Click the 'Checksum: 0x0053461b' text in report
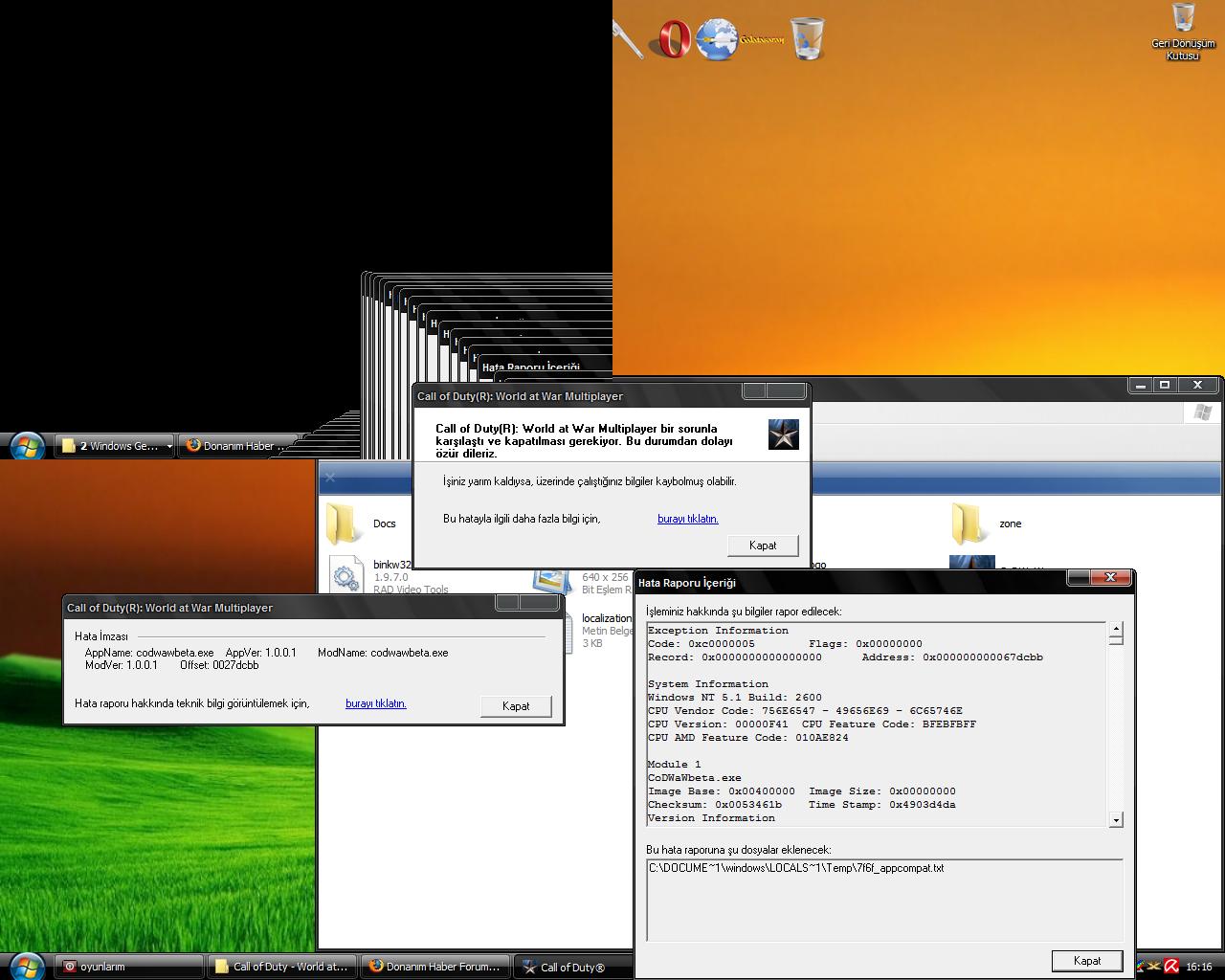 pyautogui.click(x=714, y=805)
